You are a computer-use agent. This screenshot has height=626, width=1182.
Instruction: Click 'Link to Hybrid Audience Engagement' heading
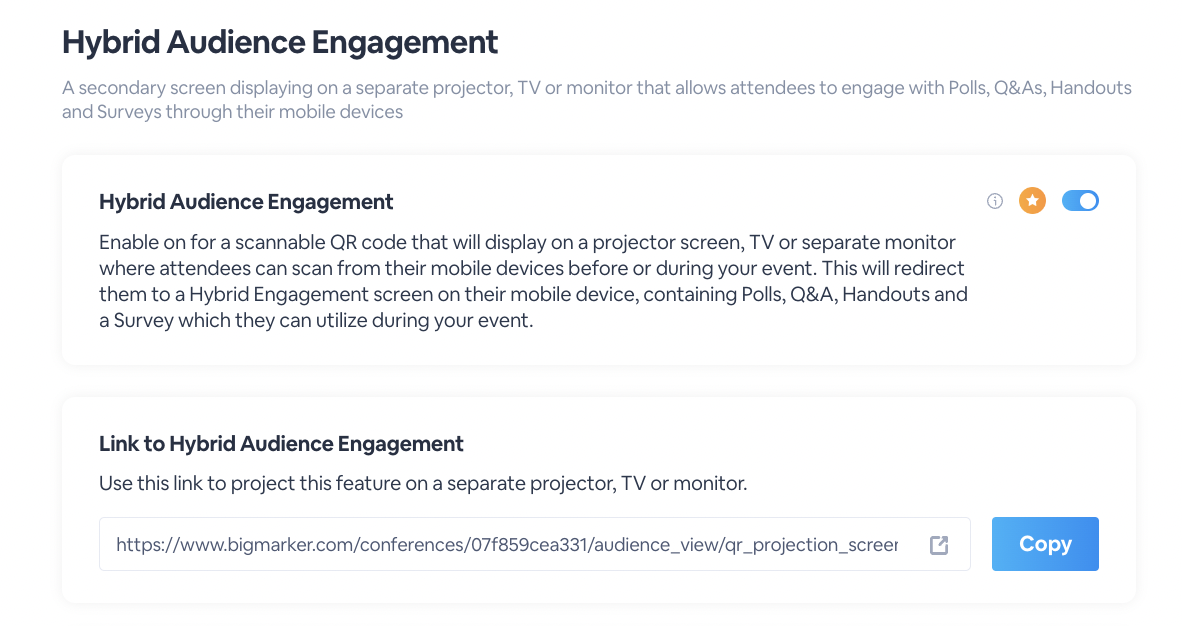tap(281, 444)
